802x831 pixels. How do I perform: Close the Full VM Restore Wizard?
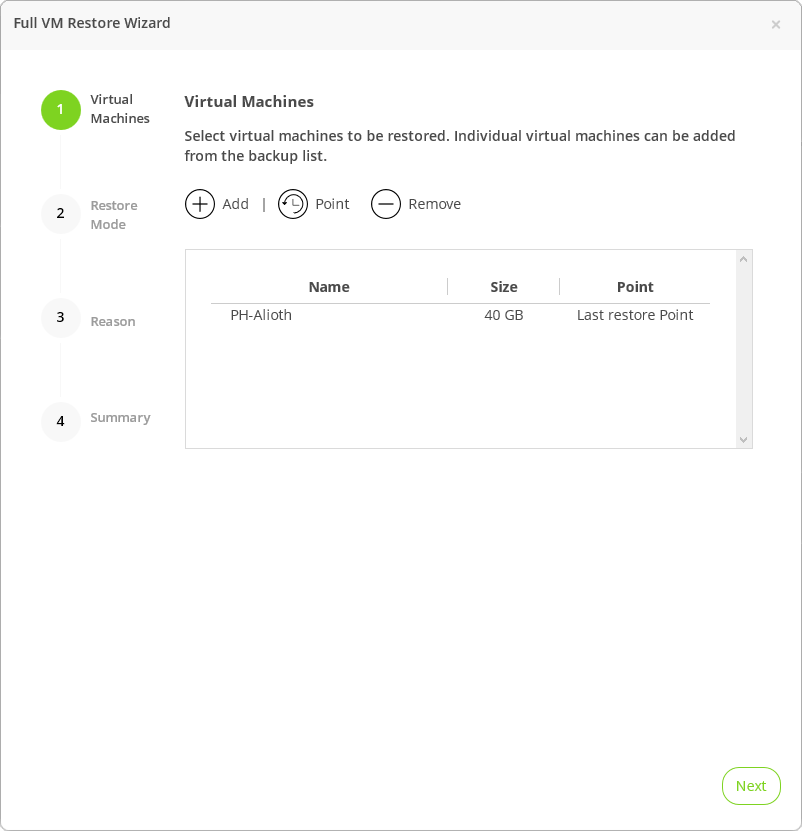point(776,24)
